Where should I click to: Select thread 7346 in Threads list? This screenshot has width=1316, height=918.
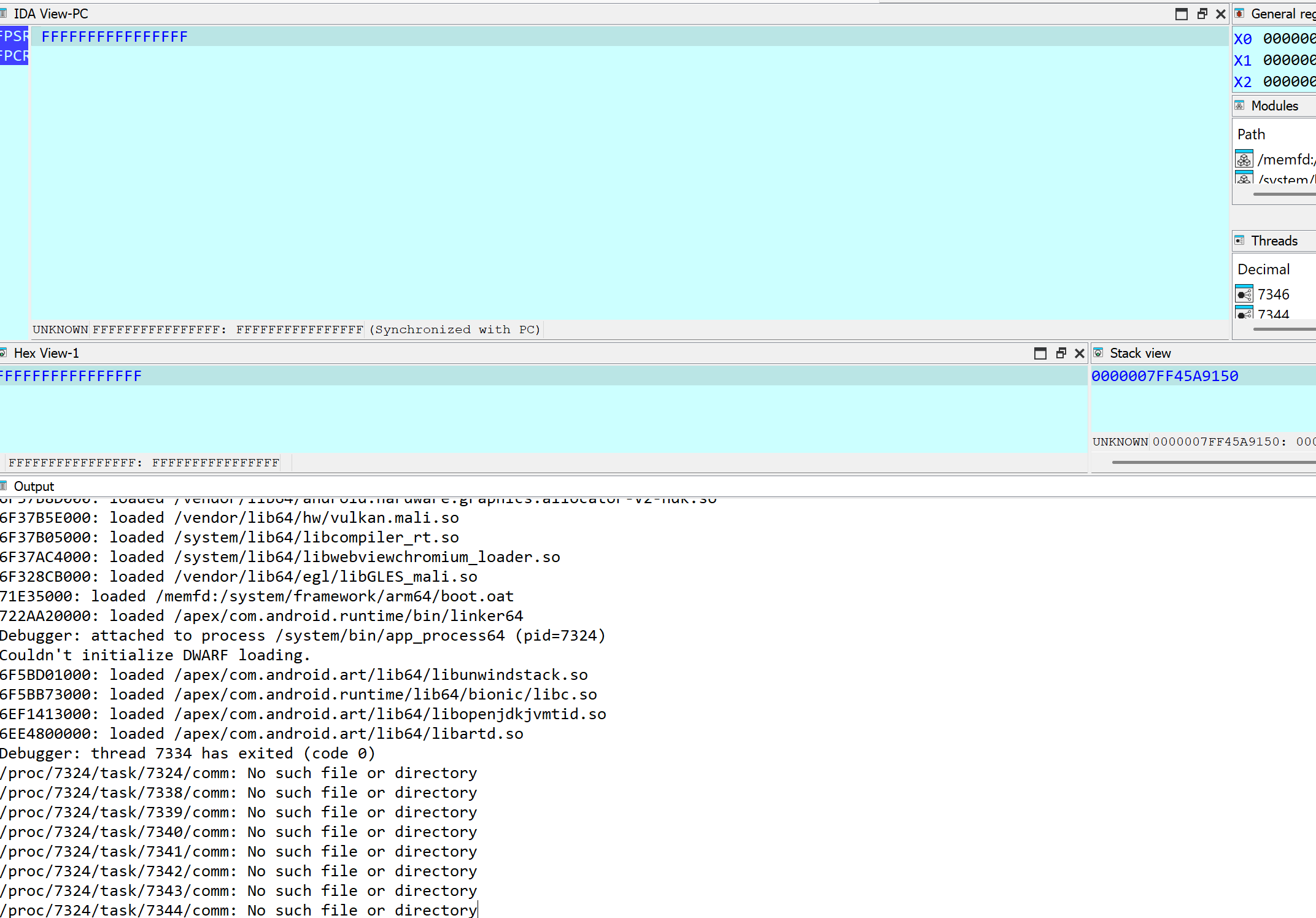point(1273,295)
